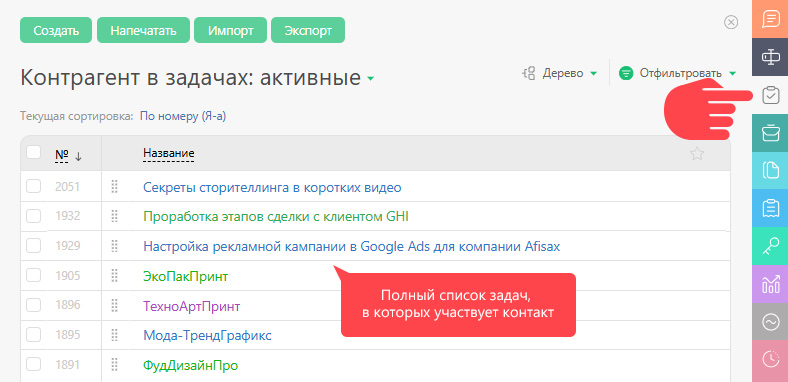Change sorting via По номеру (Я-а) link

(183, 117)
